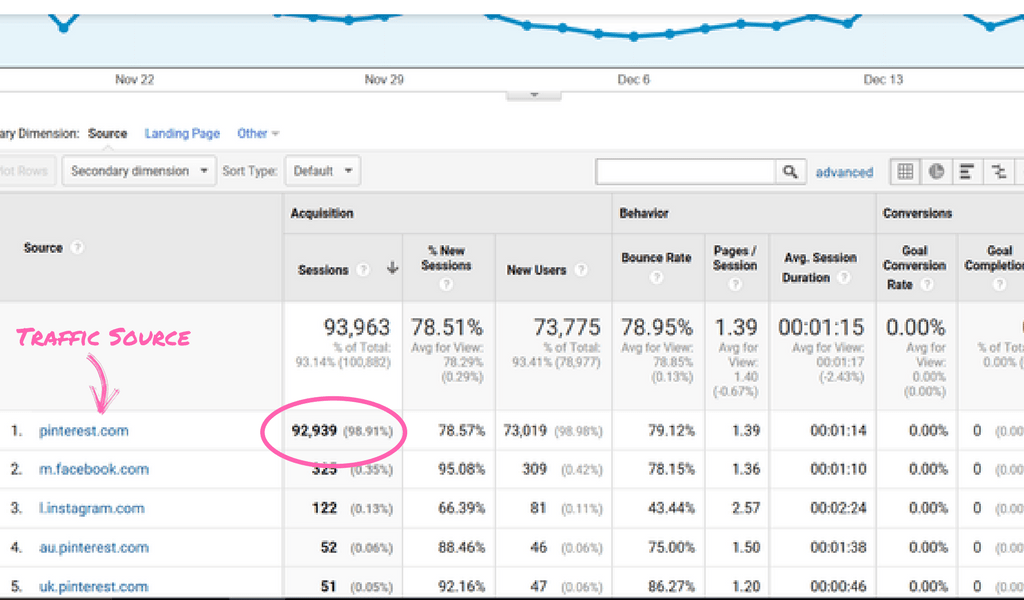Click the Nov 29 chart date label
The width and height of the screenshot is (1024, 600).
tap(384, 80)
